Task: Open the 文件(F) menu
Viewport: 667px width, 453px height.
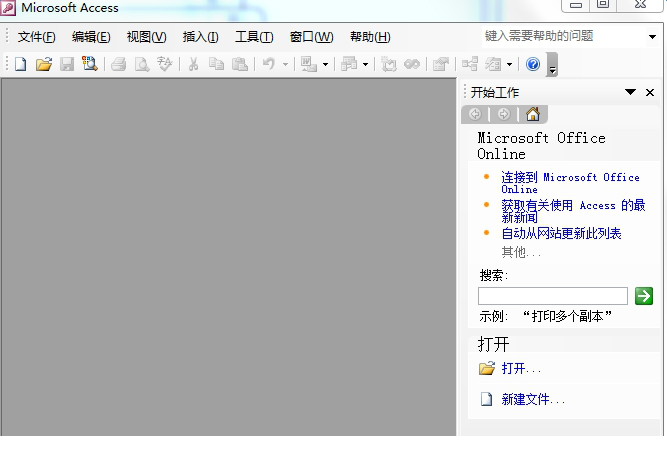Action: pos(37,37)
